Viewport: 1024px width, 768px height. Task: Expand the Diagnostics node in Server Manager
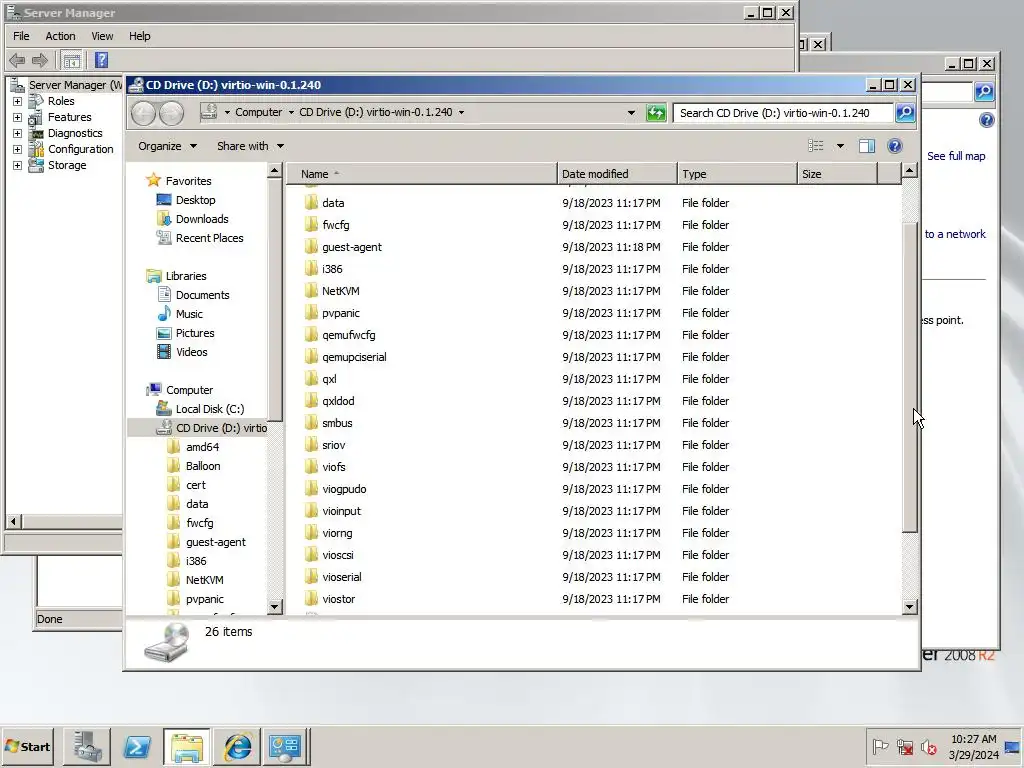(x=18, y=133)
